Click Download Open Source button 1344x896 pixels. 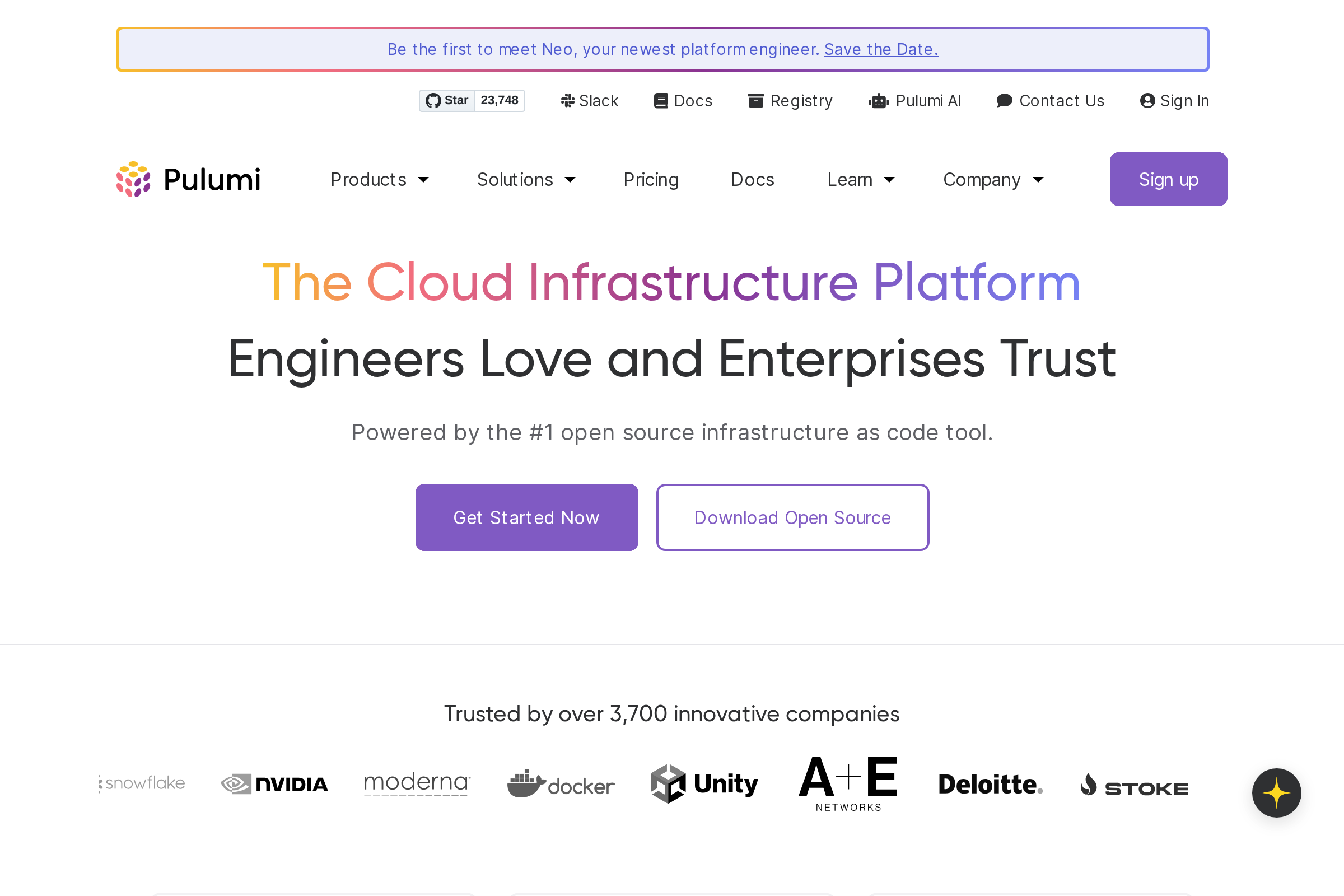click(792, 517)
